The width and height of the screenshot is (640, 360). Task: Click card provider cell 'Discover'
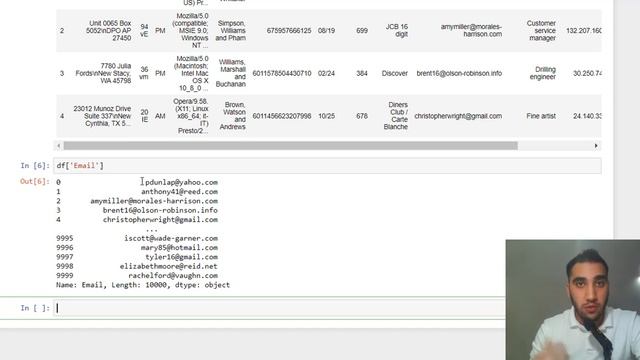click(395, 73)
